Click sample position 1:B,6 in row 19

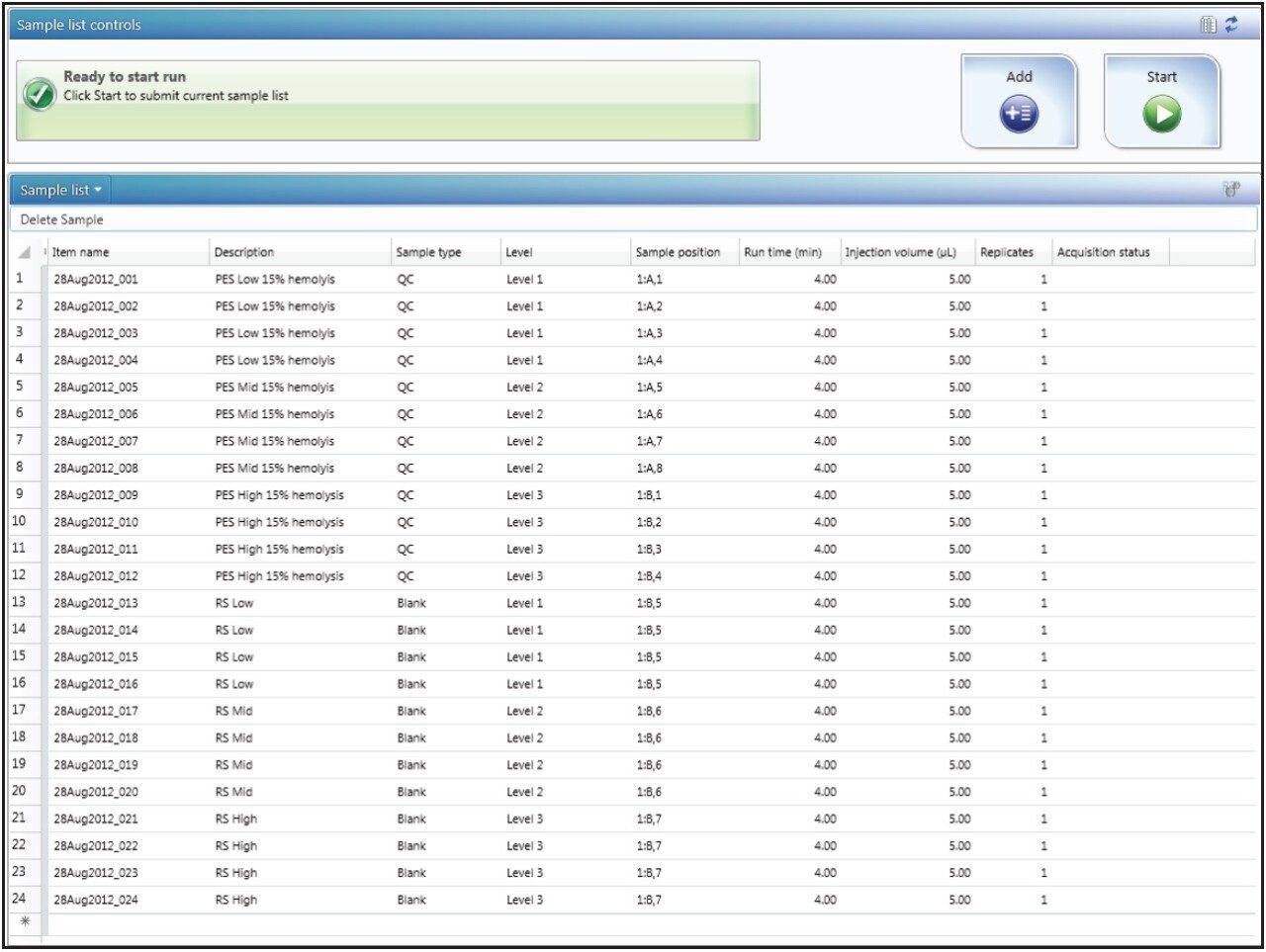pyautogui.click(x=650, y=765)
